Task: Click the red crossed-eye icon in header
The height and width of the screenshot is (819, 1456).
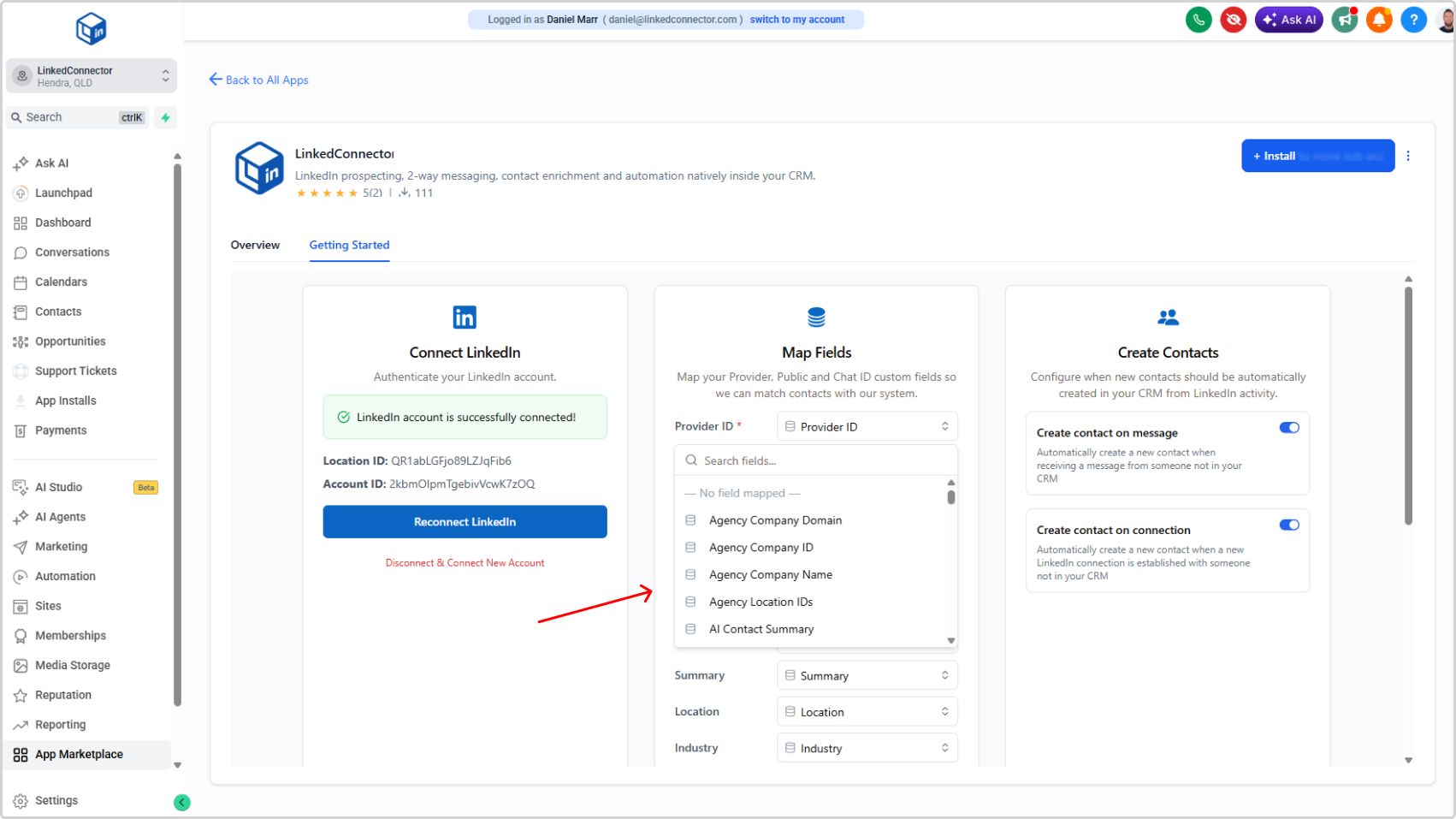Action: click(x=1234, y=20)
